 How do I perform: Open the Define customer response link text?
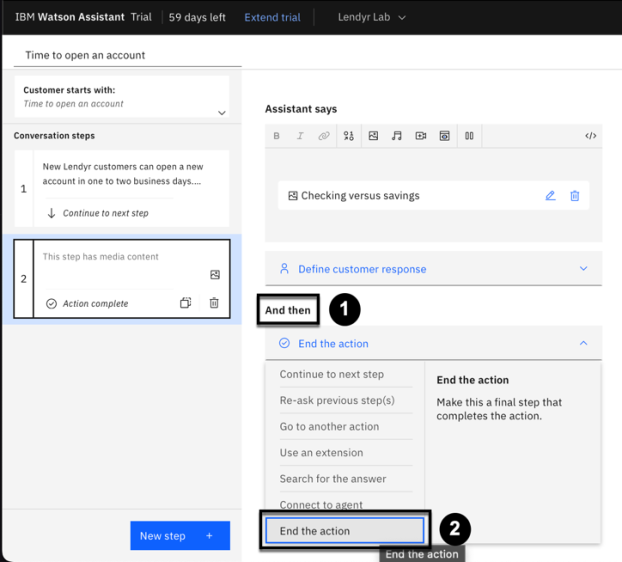click(362, 269)
